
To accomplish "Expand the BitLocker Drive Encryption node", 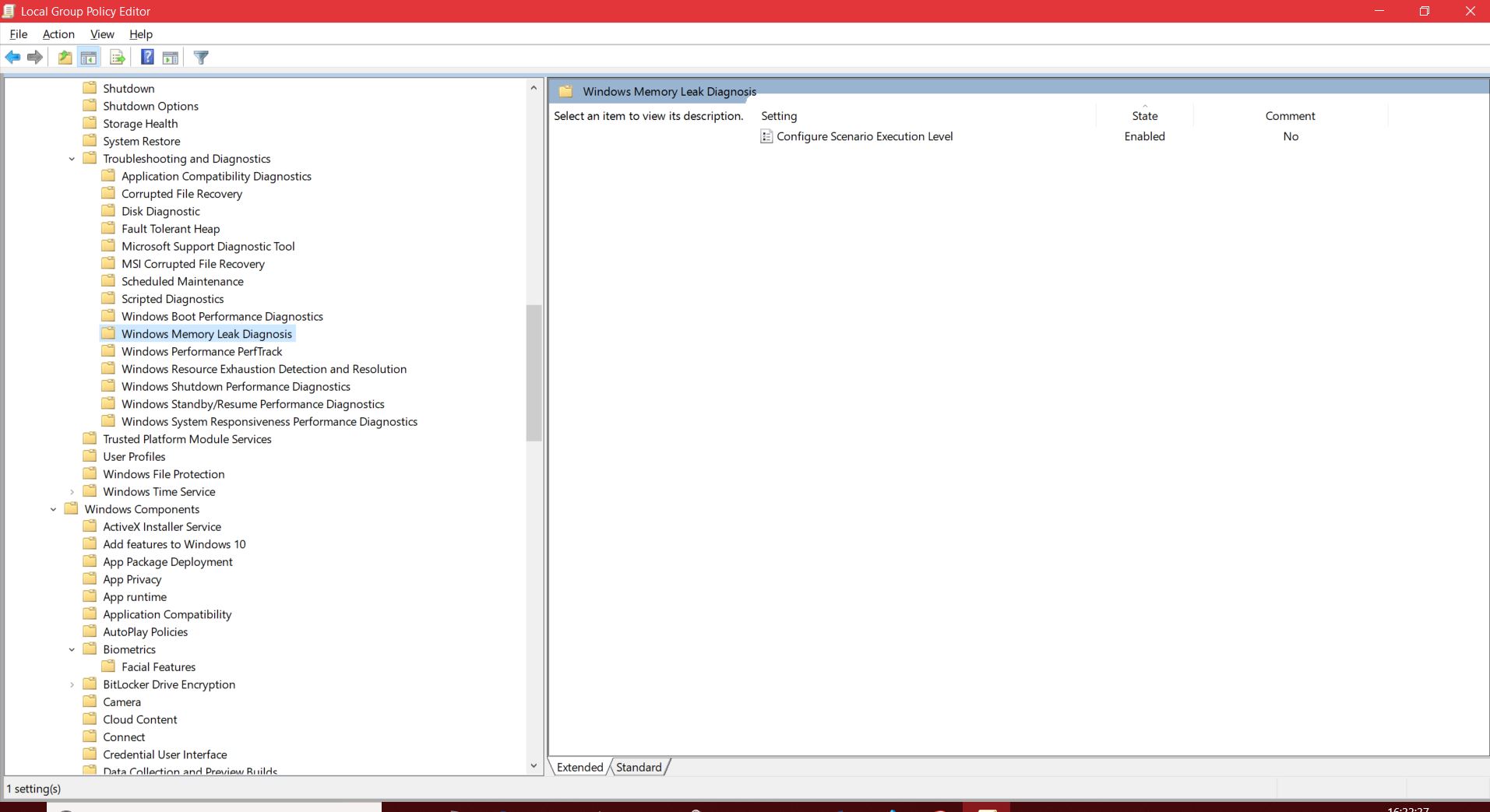I will [72, 685].
